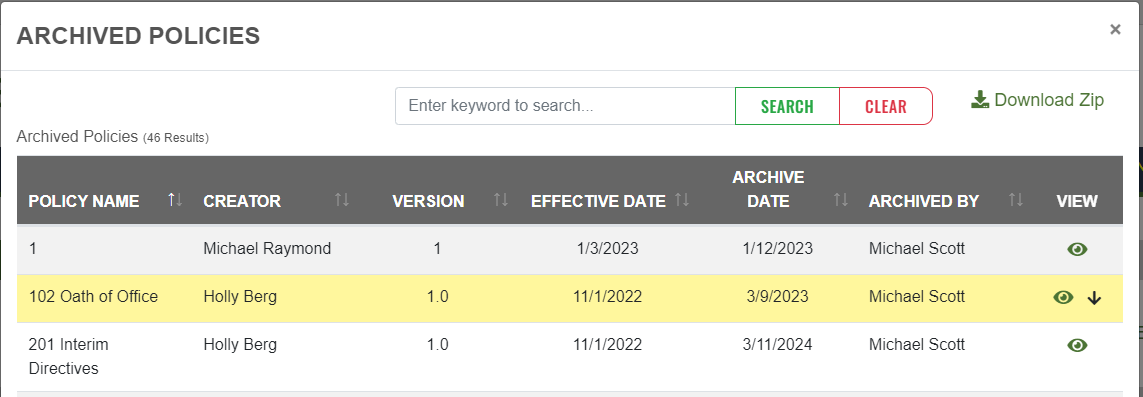View the 102 Oath of Office policy
The image size is (1143, 397).
[1064, 297]
